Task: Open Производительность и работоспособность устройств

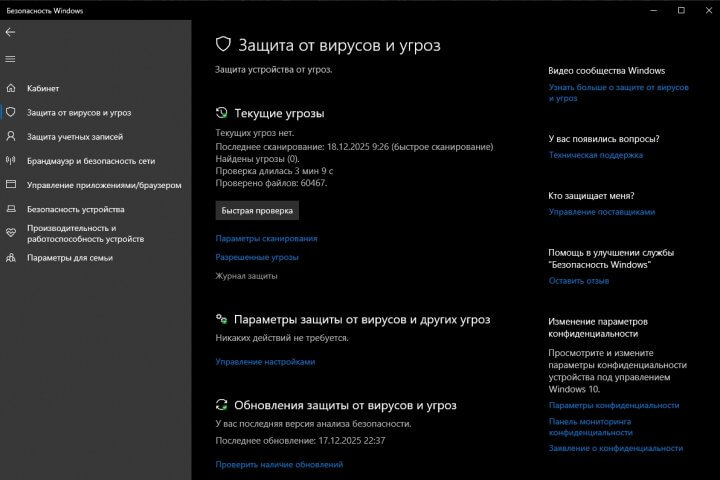Action: tap(85, 233)
